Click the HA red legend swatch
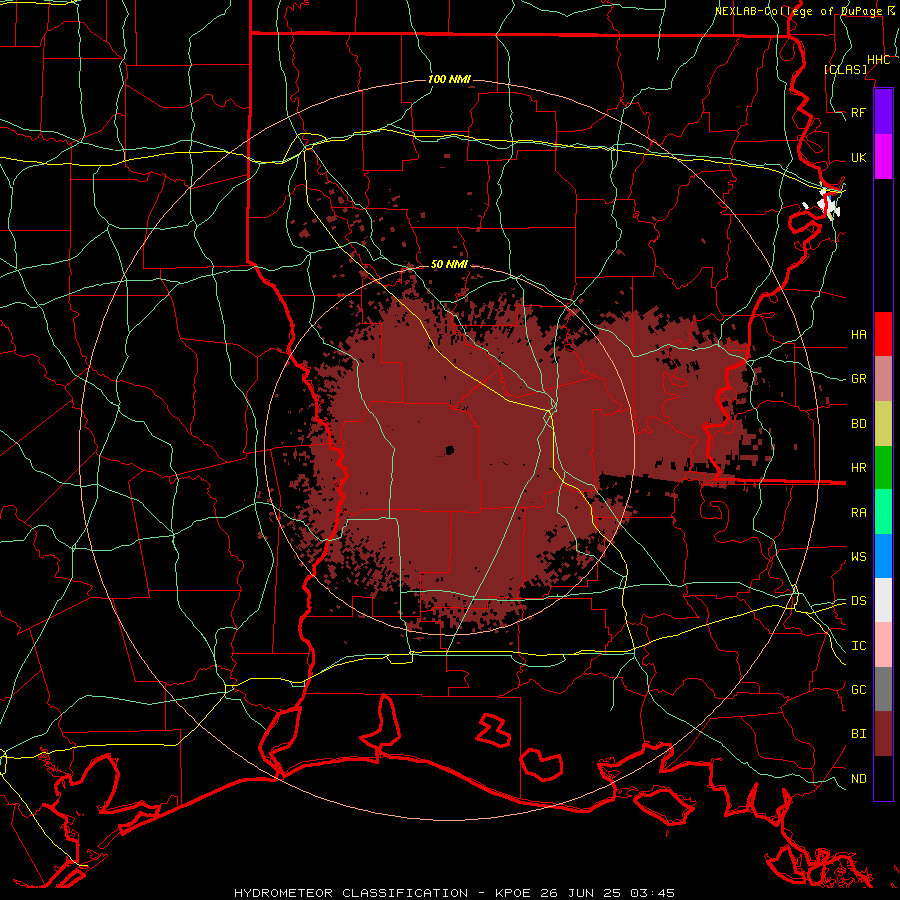This screenshot has width=900, height=900. pos(883,334)
